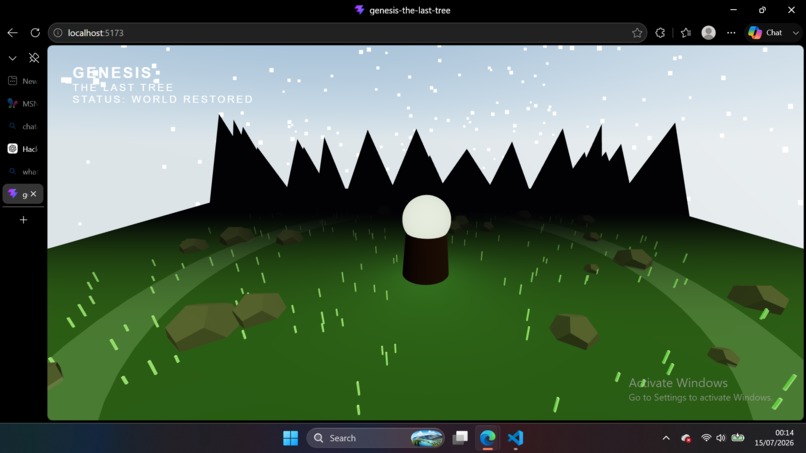Expand the Chat button dropdown arrow
The image size is (806, 453).
tap(796, 33)
